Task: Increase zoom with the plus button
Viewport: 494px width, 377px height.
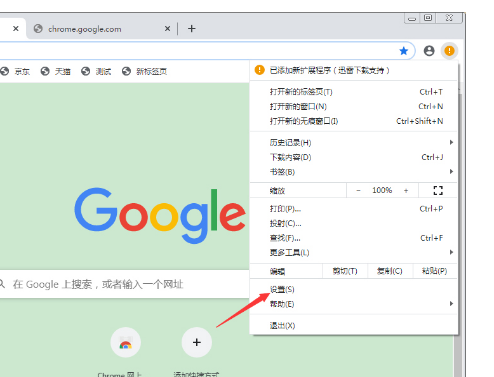Action: point(406,191)
